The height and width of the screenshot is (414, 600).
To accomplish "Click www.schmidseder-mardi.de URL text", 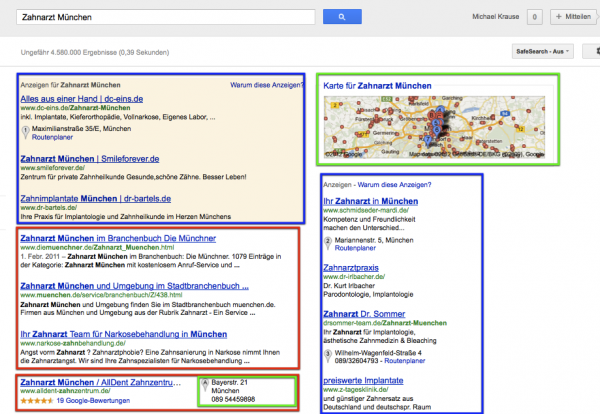I will pyautogui.click(x=366, y=210).
